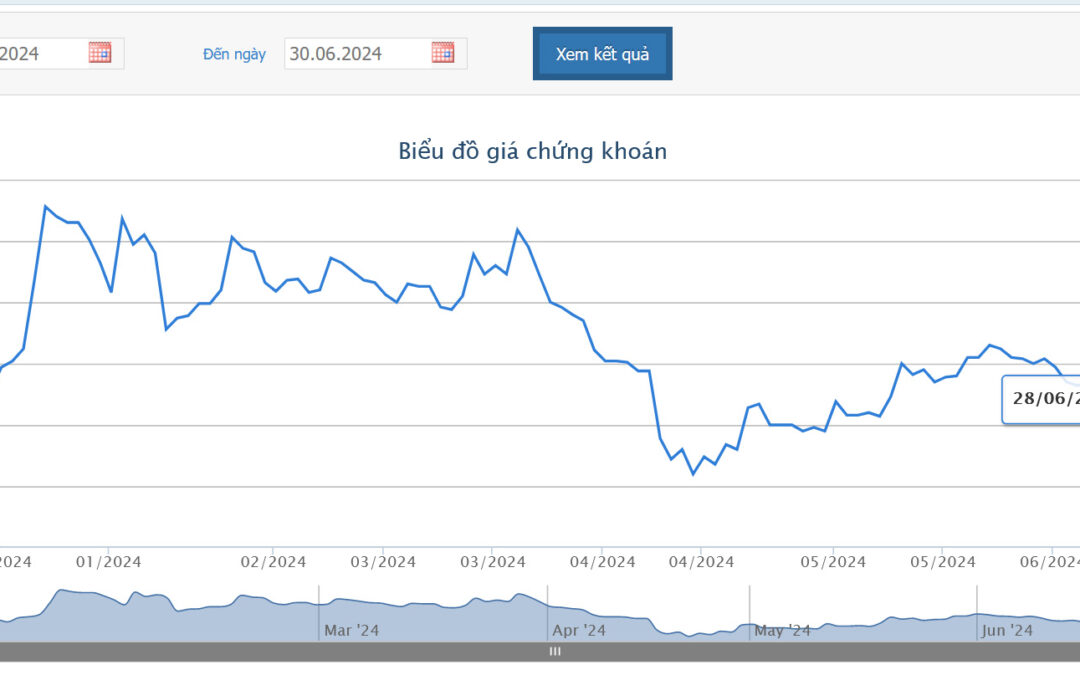The height and width of the screenshot is (675, 1080).
Task: Click the 02/2024 x-axis label
Action: [273, 562]
